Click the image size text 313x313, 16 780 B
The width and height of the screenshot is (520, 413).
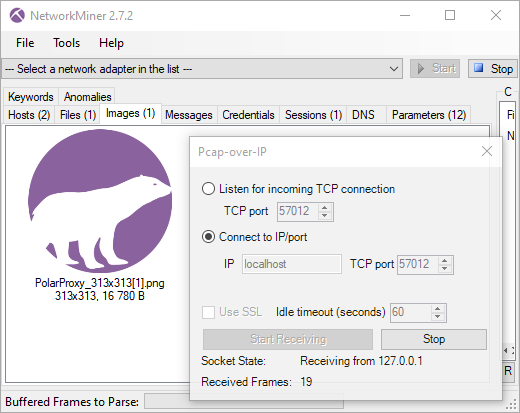[100, 296]
